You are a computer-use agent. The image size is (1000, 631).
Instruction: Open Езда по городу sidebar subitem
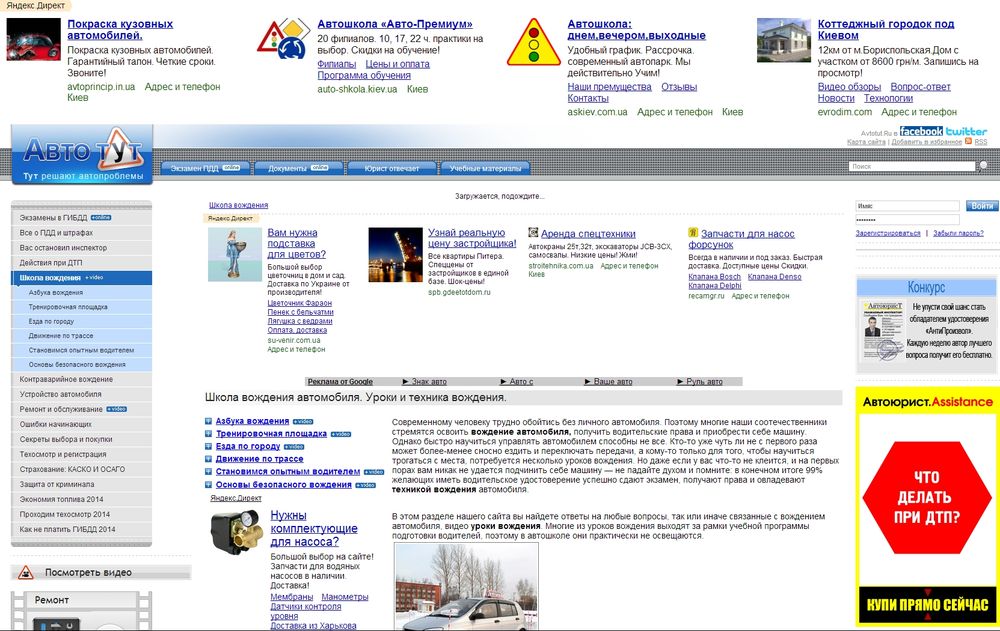point(82,321)
